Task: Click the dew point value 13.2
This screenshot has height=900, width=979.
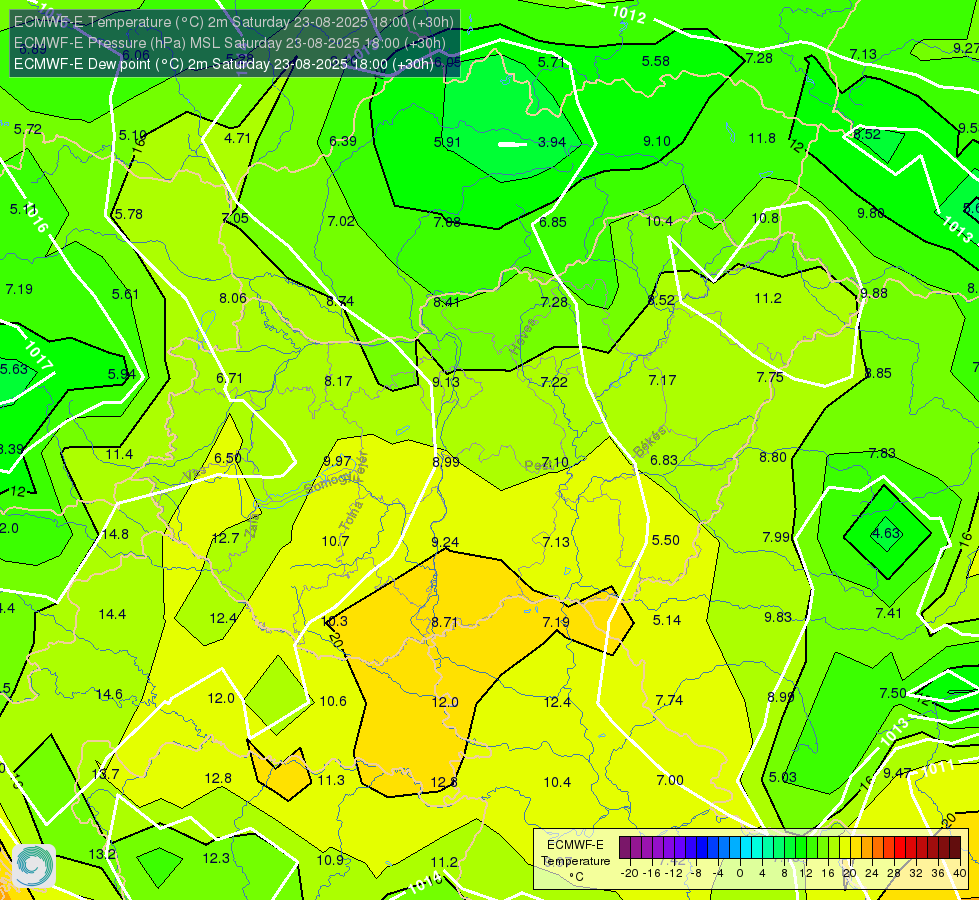Action: click(102, 854)
